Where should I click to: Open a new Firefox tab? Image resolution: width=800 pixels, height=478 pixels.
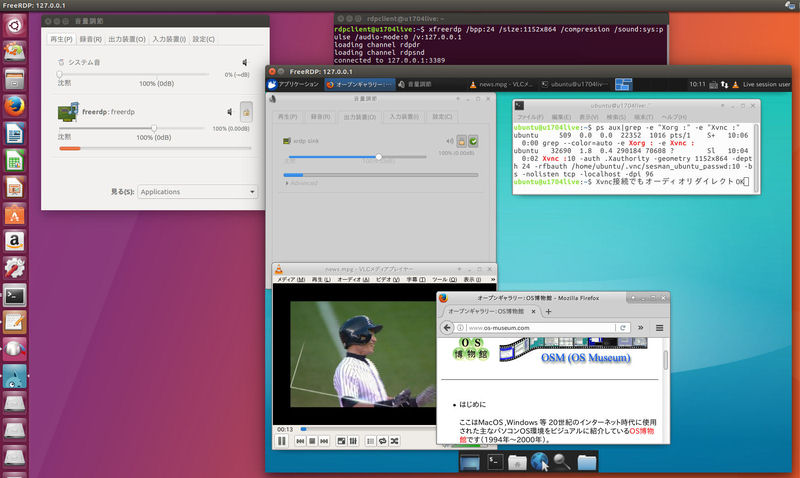tap(548, 311)
